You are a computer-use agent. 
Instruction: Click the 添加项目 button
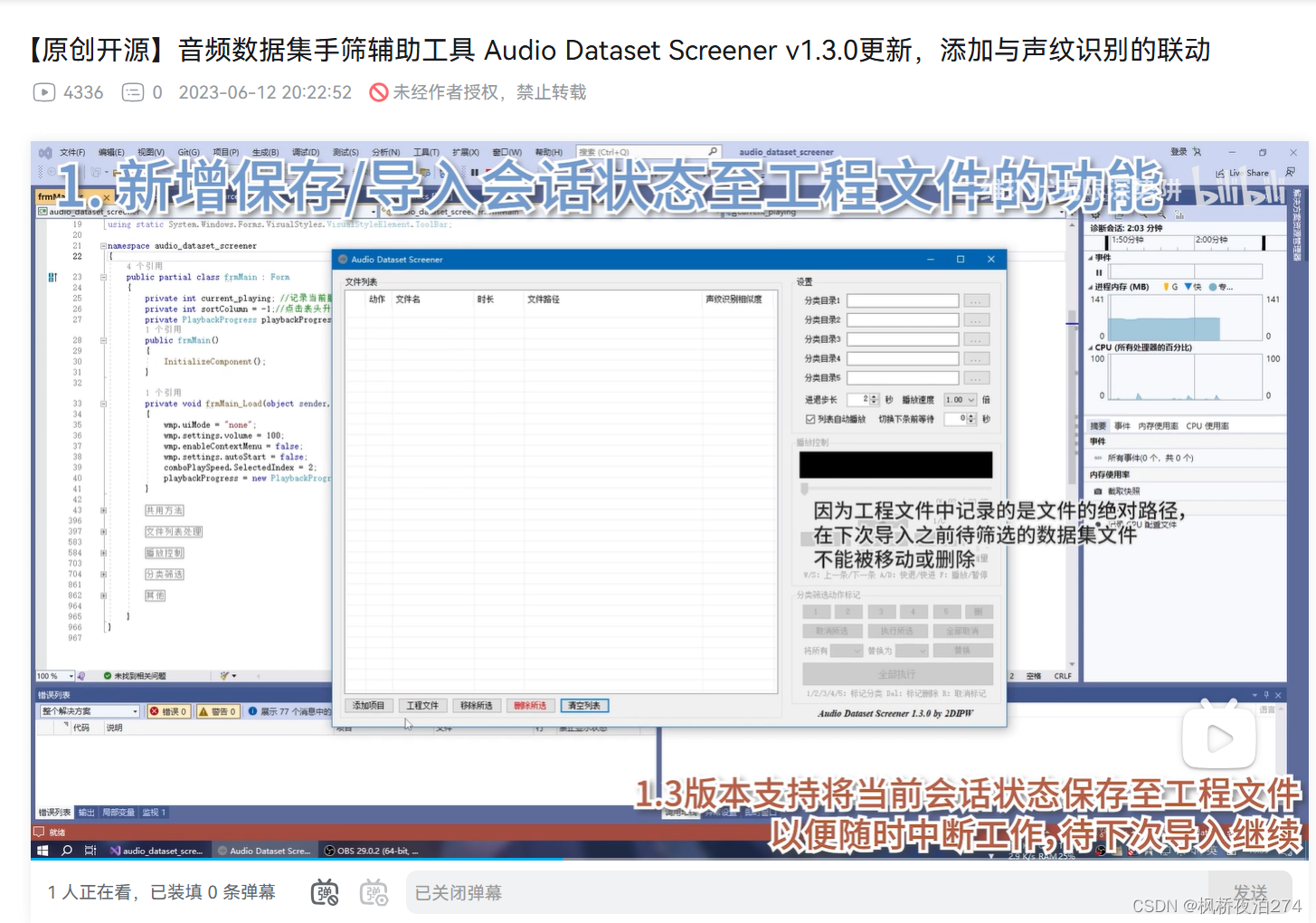pyautogui.click(x=368, y=706)
